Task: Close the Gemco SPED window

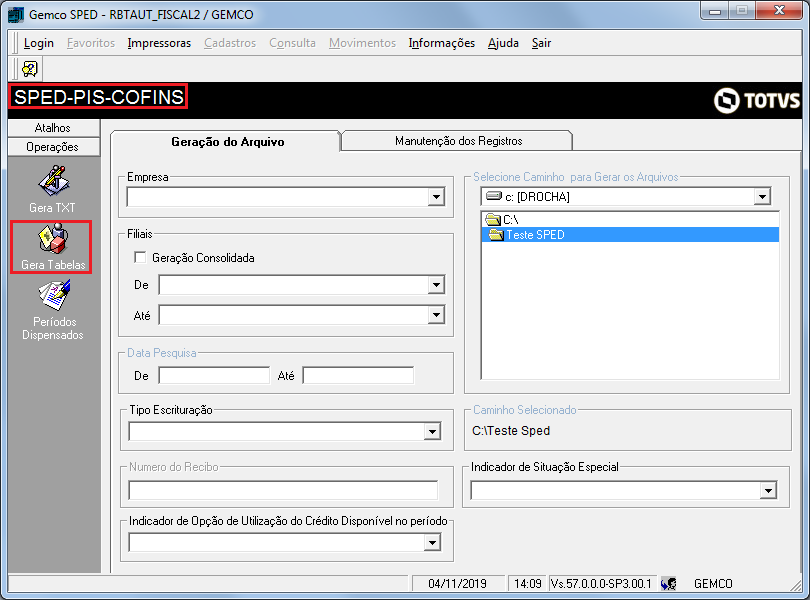Action: point(780,10)
